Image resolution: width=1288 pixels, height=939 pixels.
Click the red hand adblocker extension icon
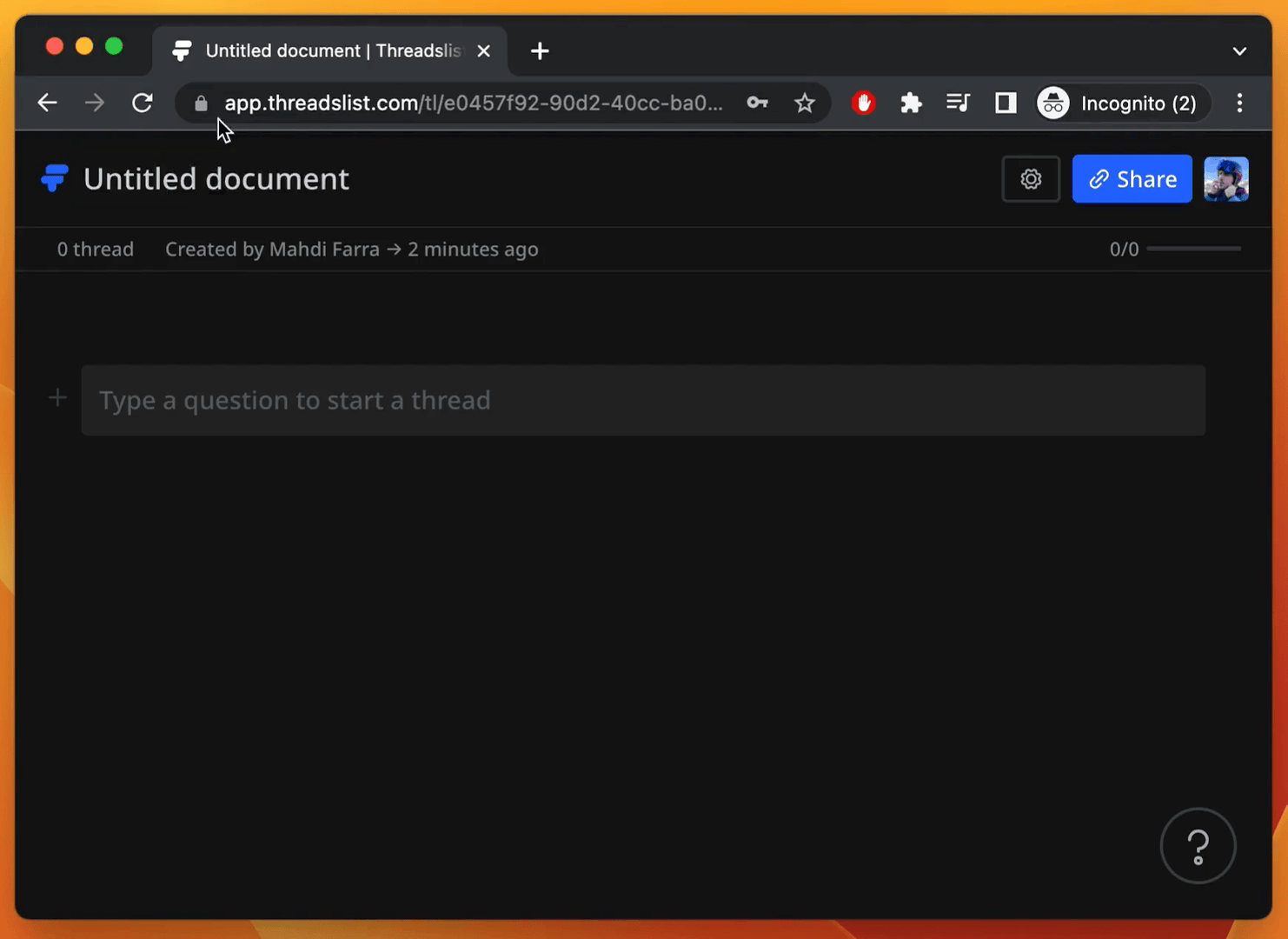tap(863, 103)
